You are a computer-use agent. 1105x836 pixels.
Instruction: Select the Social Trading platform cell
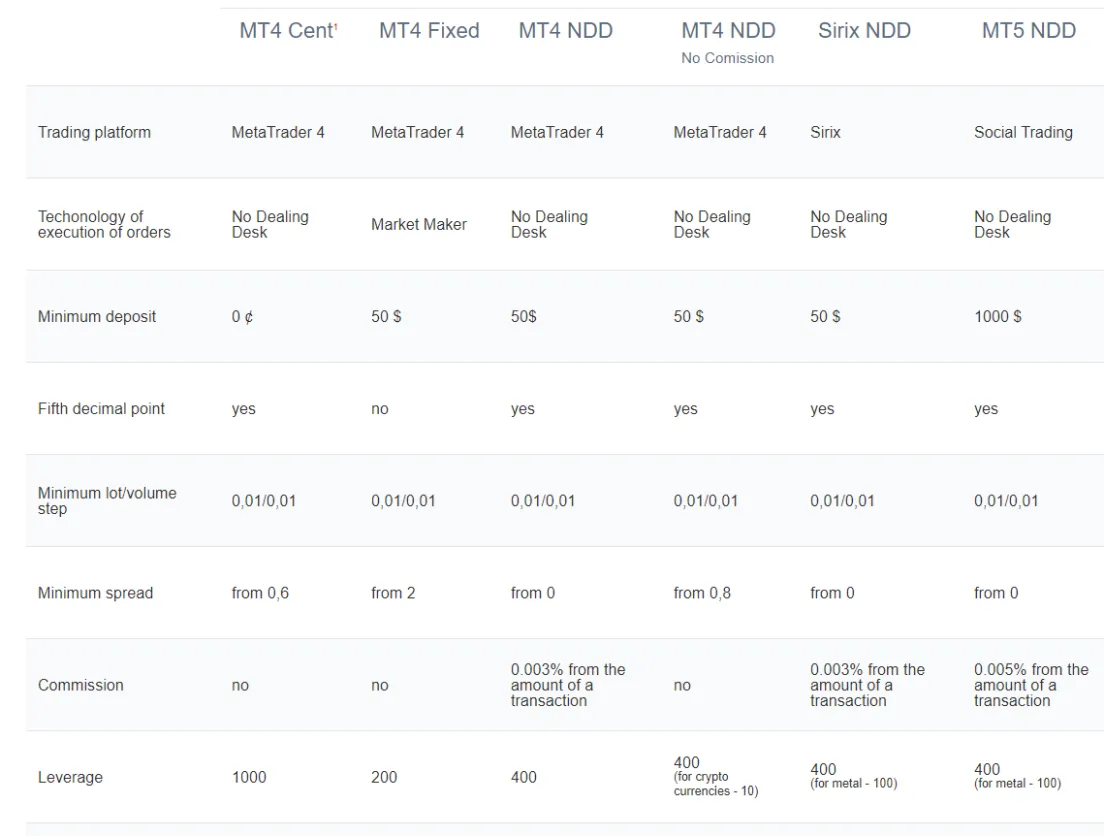click(x=1023, y=133)
